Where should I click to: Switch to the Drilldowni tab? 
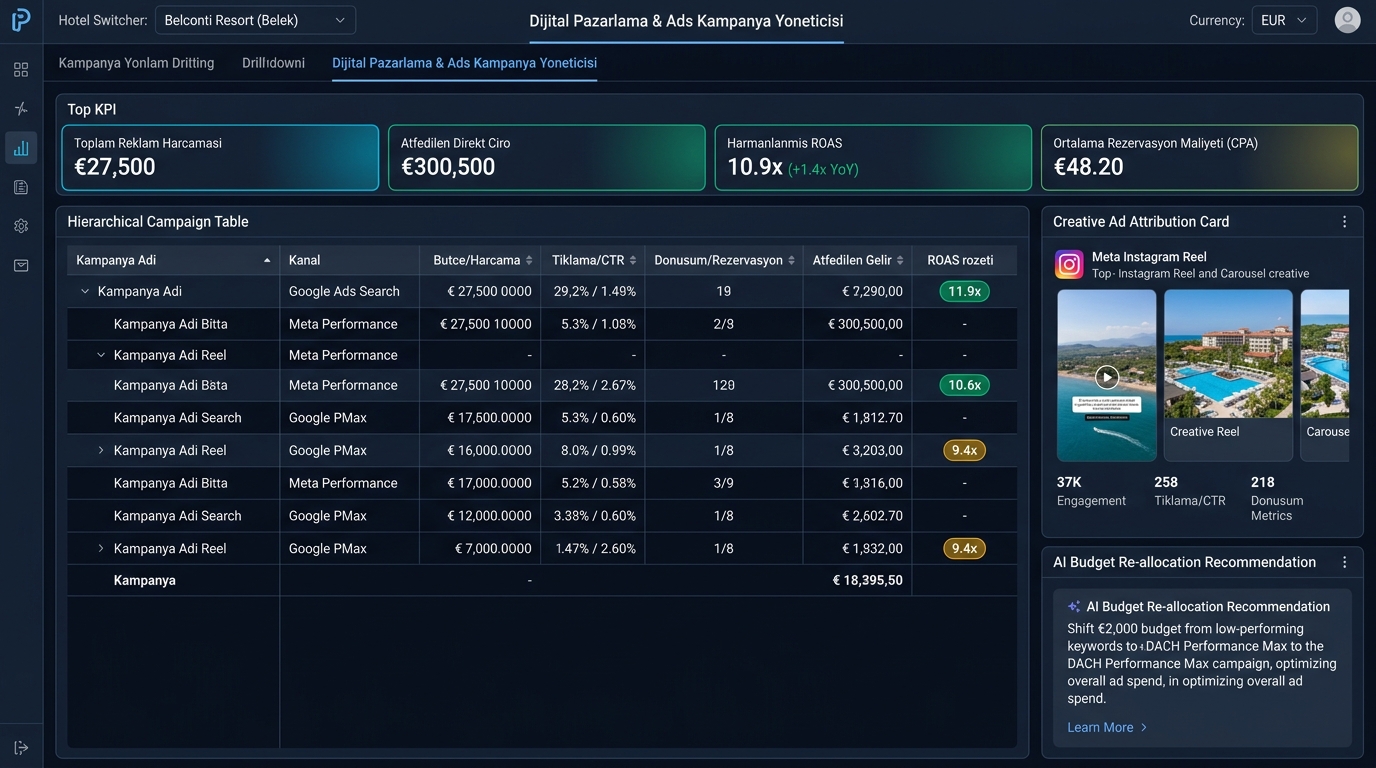click(273, 63)
